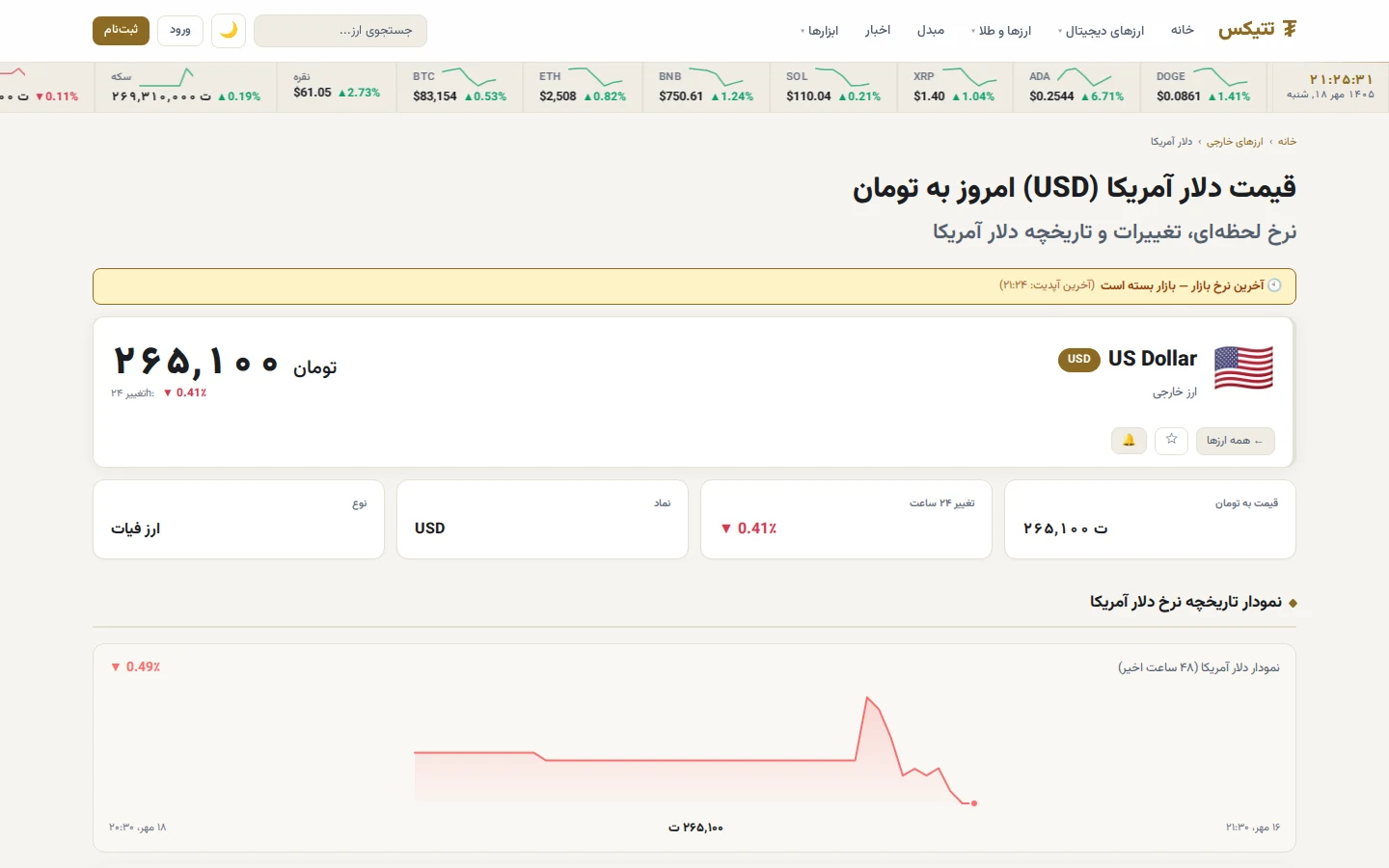Click the 0.49% change label on chart
The image size is (1389, 868).
[x=136, y=667]
